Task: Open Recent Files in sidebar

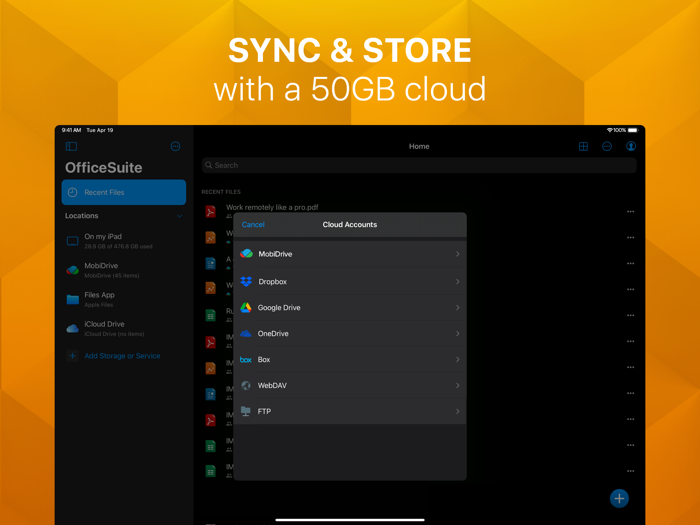Action: (x=124, y=192)
